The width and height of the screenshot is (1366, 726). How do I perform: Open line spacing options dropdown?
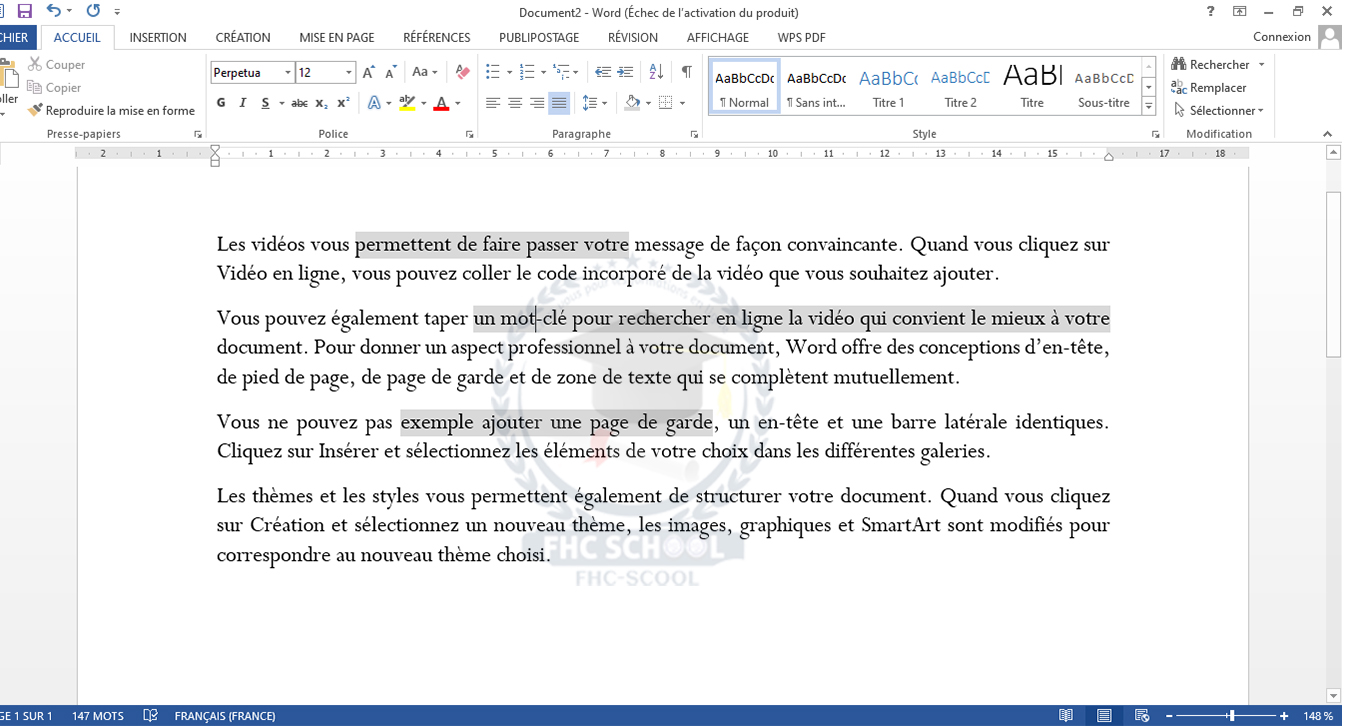click(594, 103)
